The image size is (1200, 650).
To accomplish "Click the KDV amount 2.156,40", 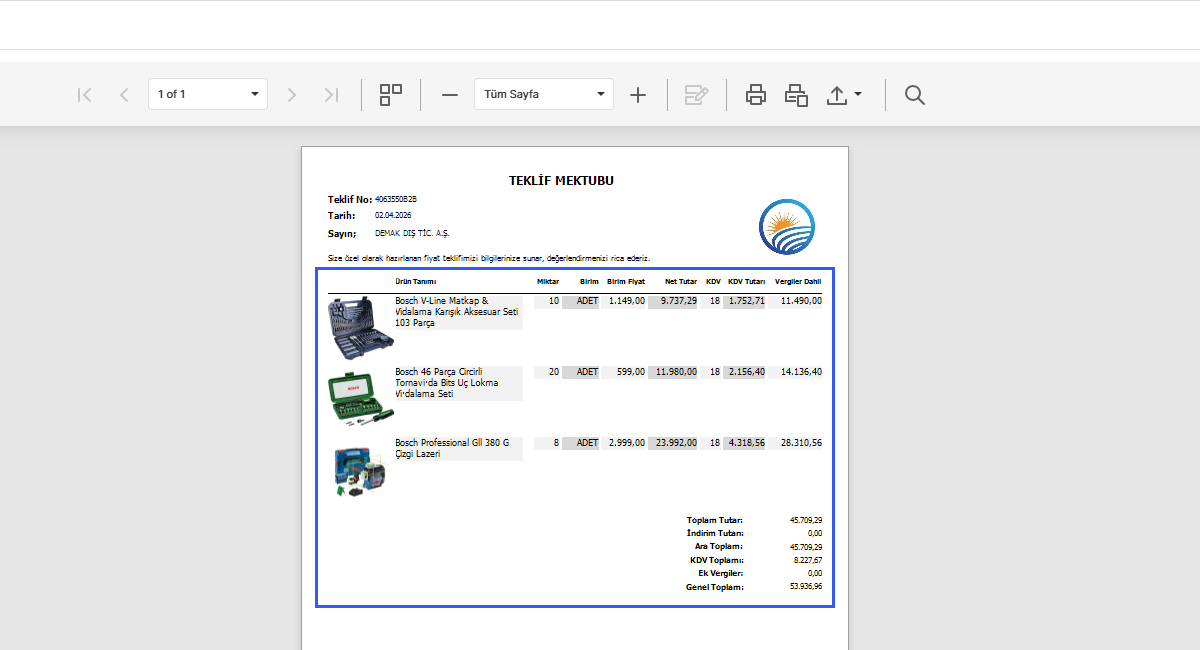I will (746, 372).
